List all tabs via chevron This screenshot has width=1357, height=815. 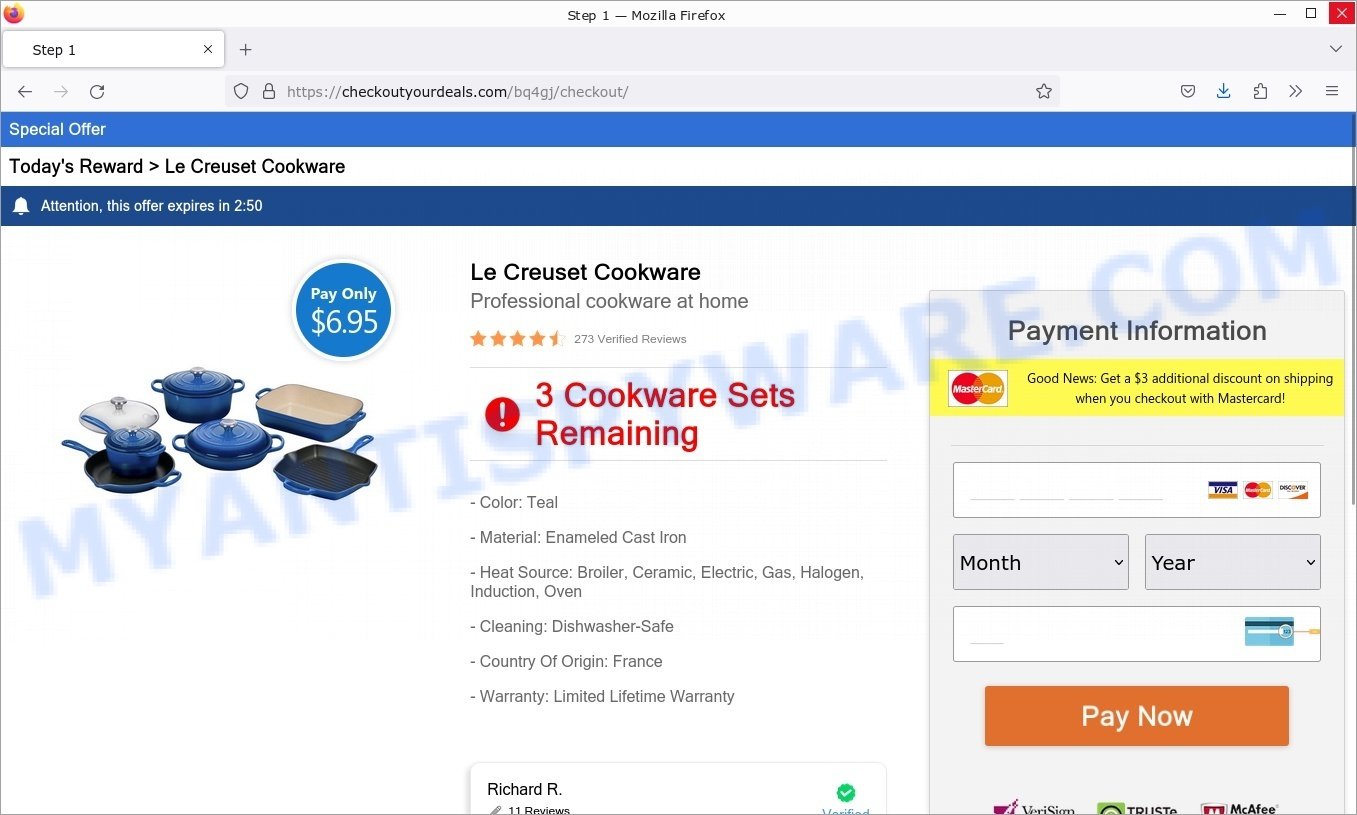point(1336,49)
